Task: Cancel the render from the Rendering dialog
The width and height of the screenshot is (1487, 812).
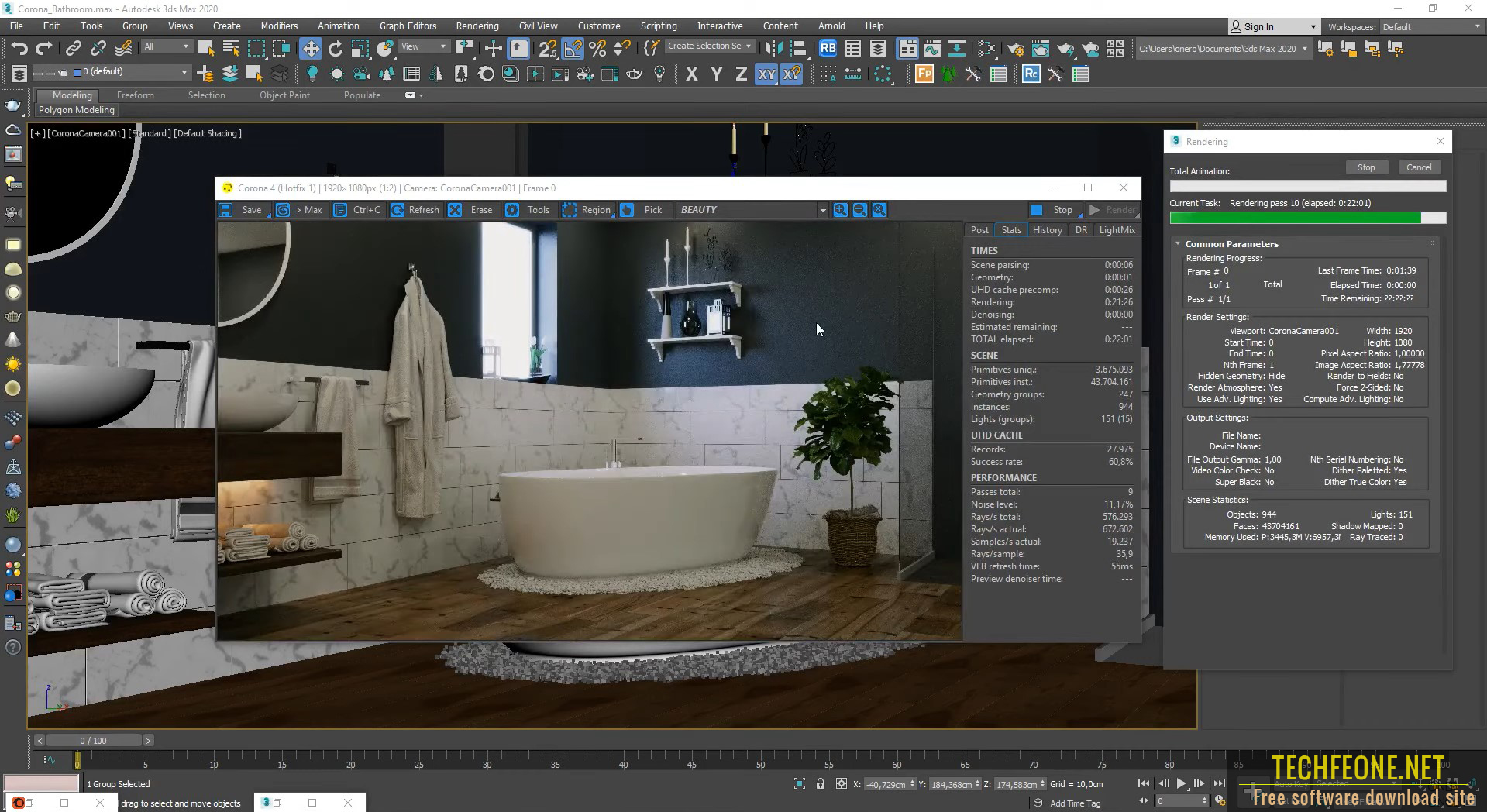Action: coord(1418,167)
